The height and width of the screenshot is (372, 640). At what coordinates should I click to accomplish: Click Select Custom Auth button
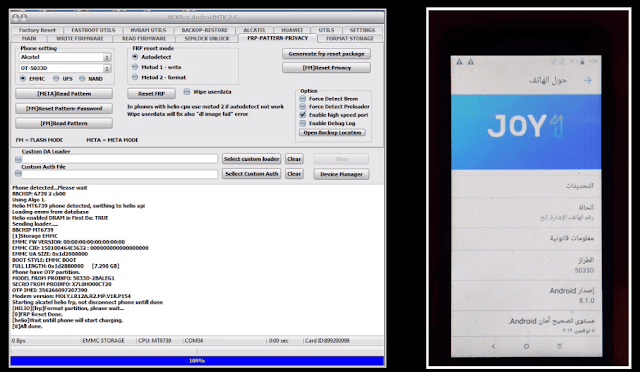[x=251, y=174]
